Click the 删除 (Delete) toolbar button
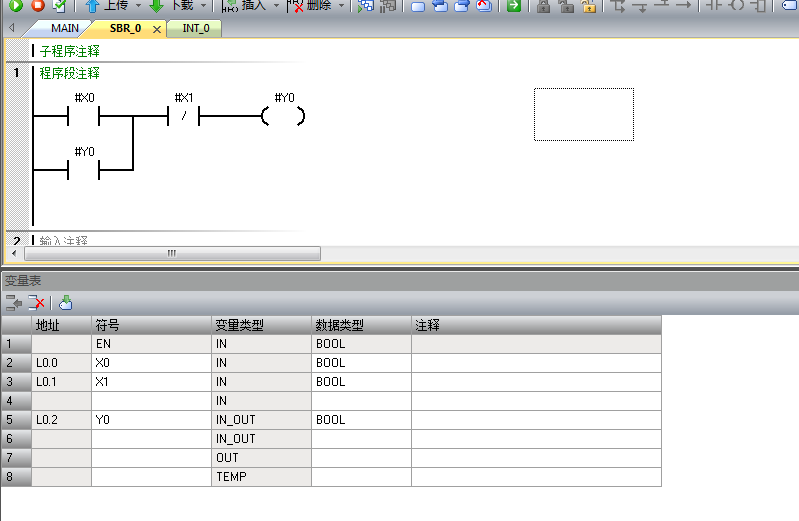Image resolution: width=799 pixels, height=521 pixels. click(x=311, y=5)
